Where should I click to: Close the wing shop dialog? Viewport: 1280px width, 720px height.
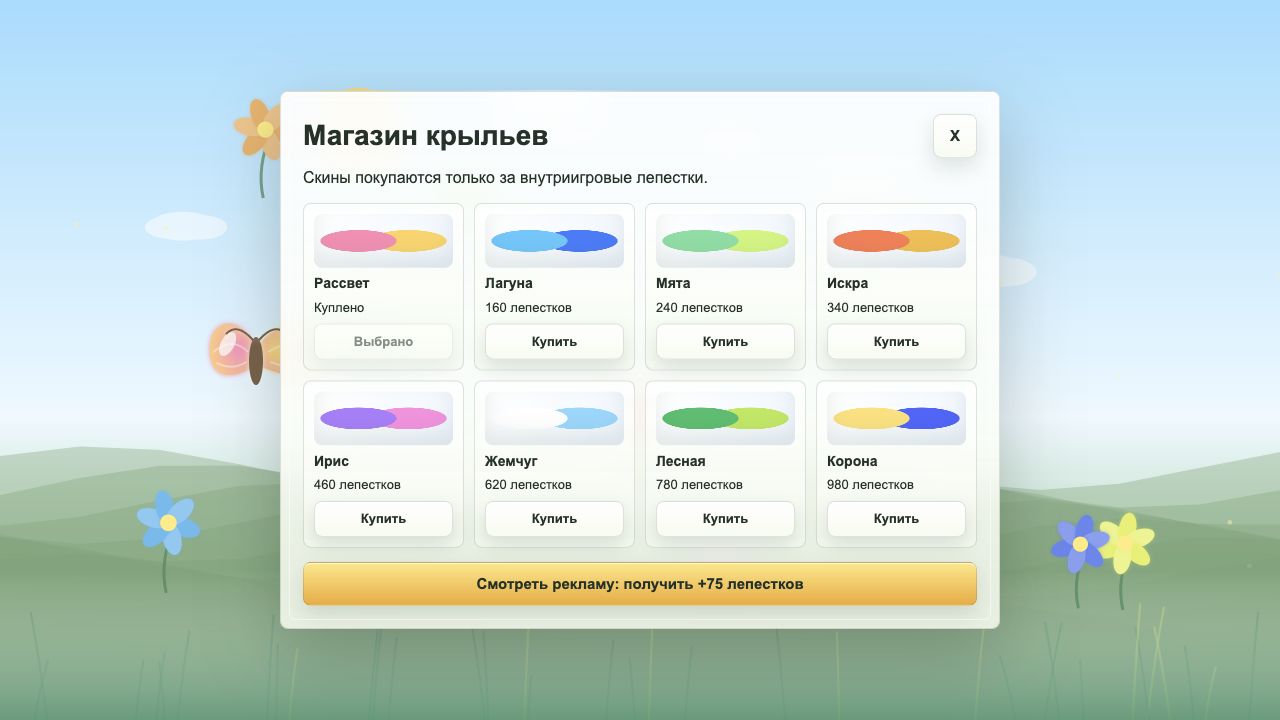coord(954,136)
